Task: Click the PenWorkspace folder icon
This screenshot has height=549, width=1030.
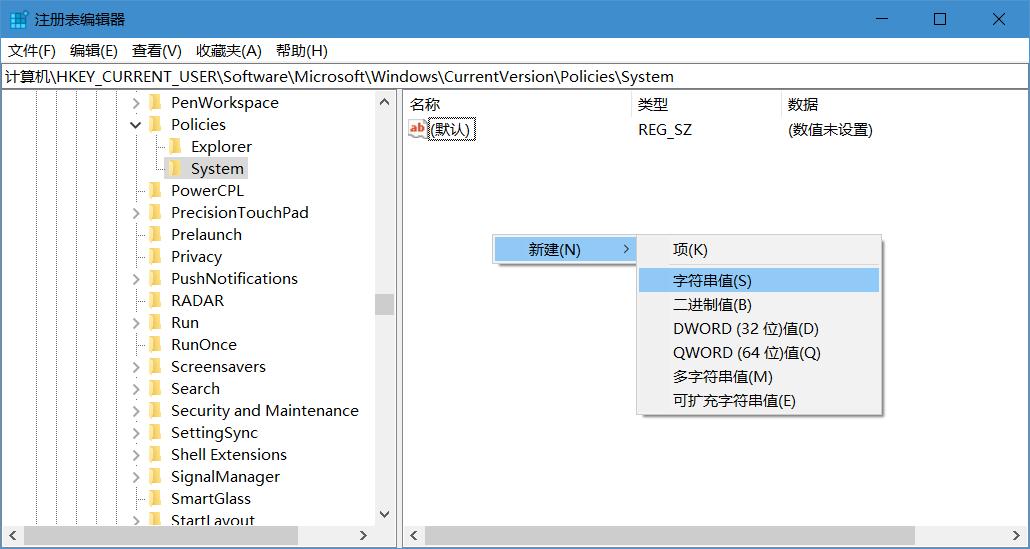Action: [155, 102]
